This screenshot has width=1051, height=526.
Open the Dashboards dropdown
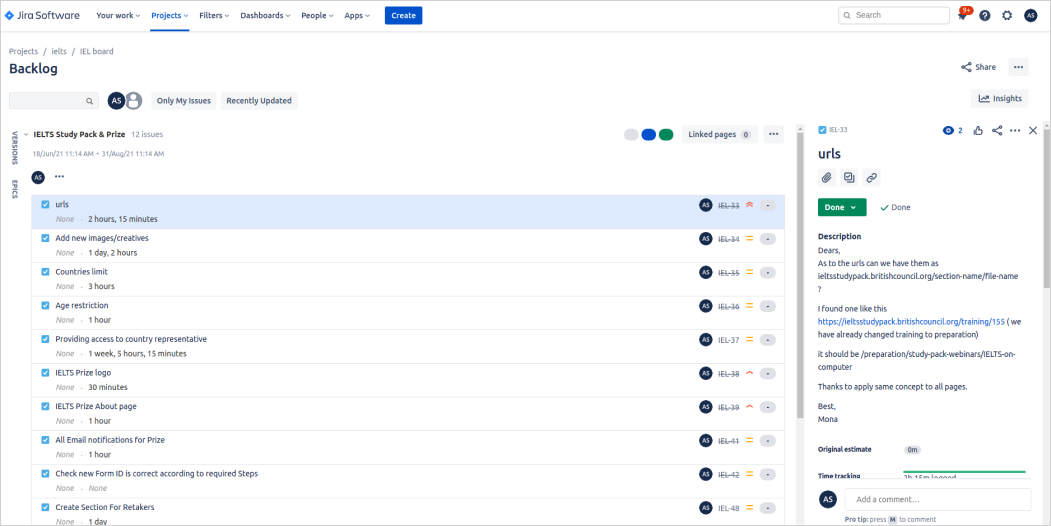point(265,15)
